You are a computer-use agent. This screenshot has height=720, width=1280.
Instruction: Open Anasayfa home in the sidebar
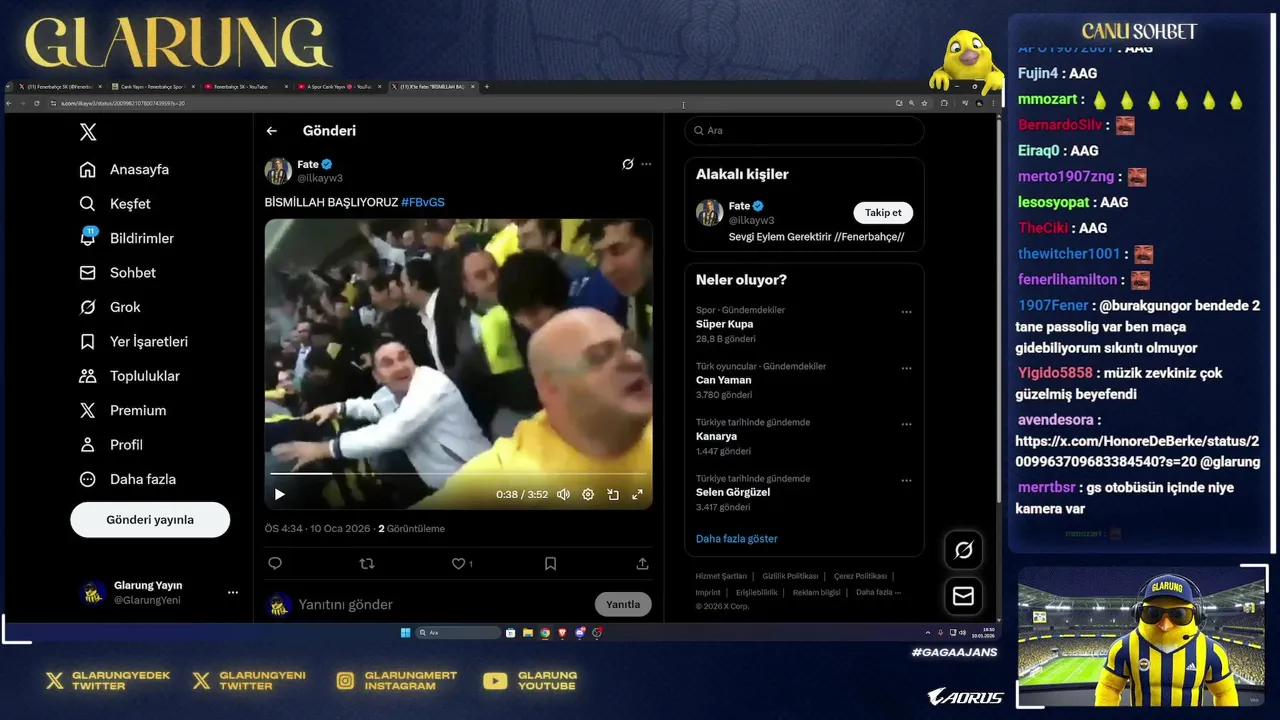[125, 169]
